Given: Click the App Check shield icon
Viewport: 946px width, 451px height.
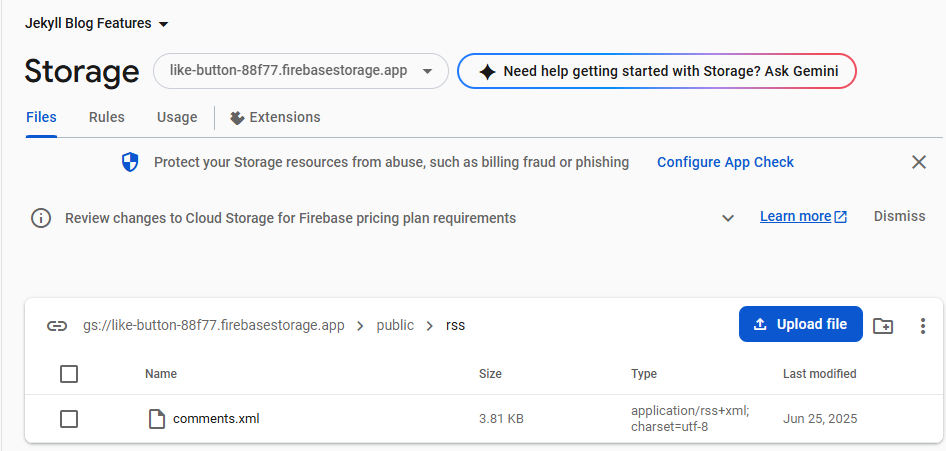Looking at the screenshot, I should tap(130, 162).
